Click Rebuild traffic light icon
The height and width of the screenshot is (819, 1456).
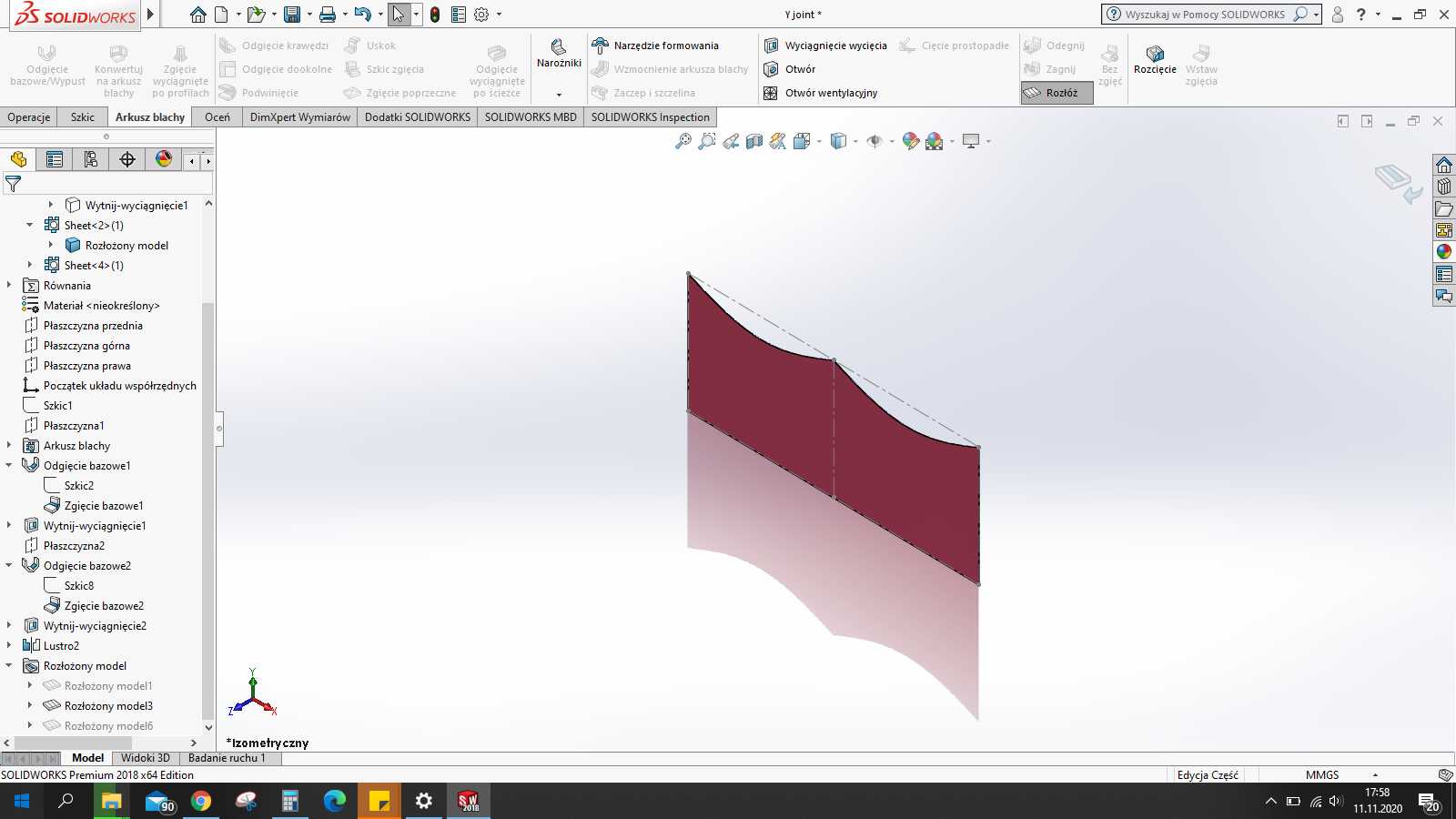[x=435, y=15]
